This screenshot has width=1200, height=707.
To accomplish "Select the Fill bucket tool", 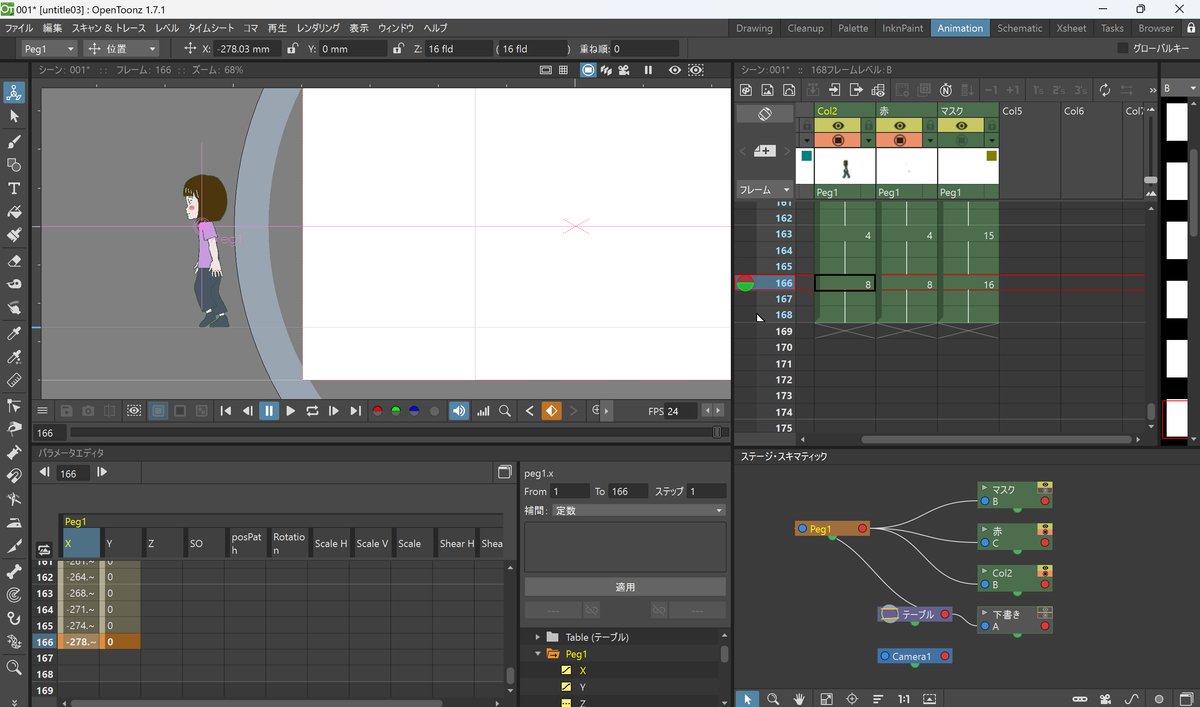I will (x=14, y=212).
